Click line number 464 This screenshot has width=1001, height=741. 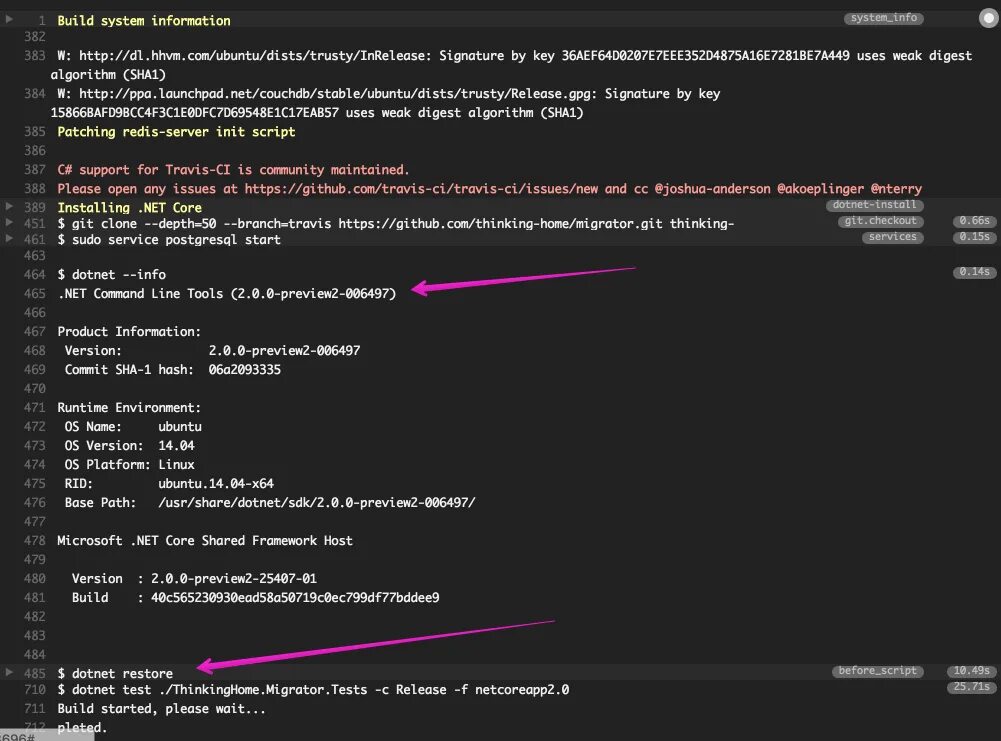[34, 274]
